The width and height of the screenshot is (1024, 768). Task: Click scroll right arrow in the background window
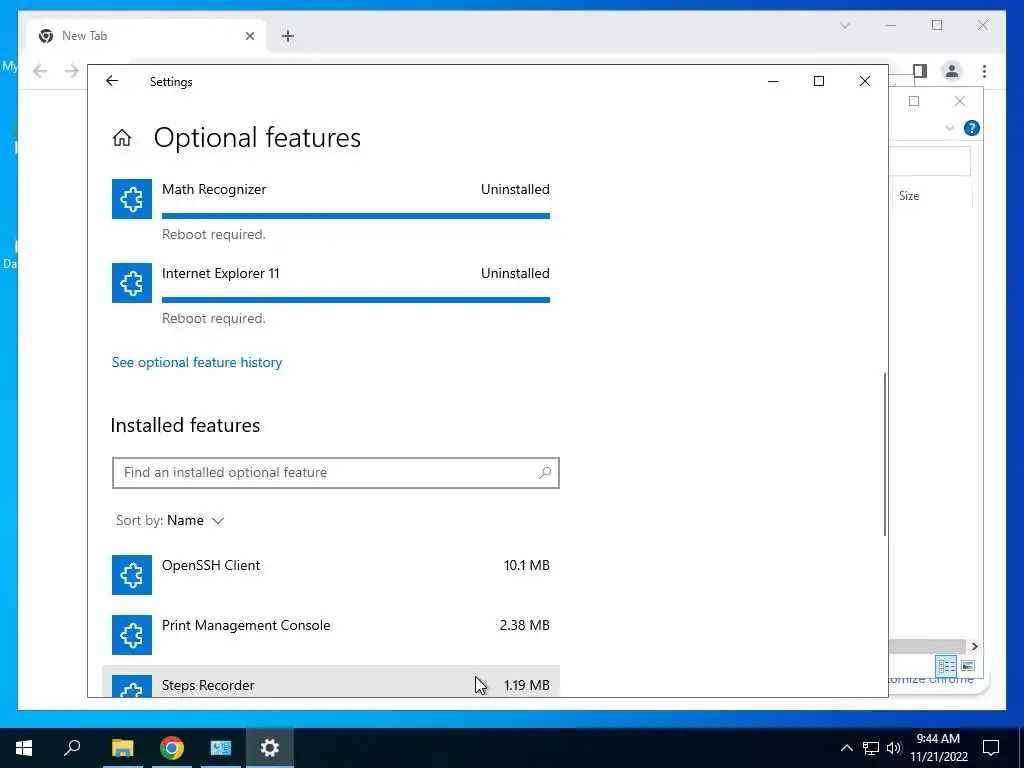(x=974, y=647)
